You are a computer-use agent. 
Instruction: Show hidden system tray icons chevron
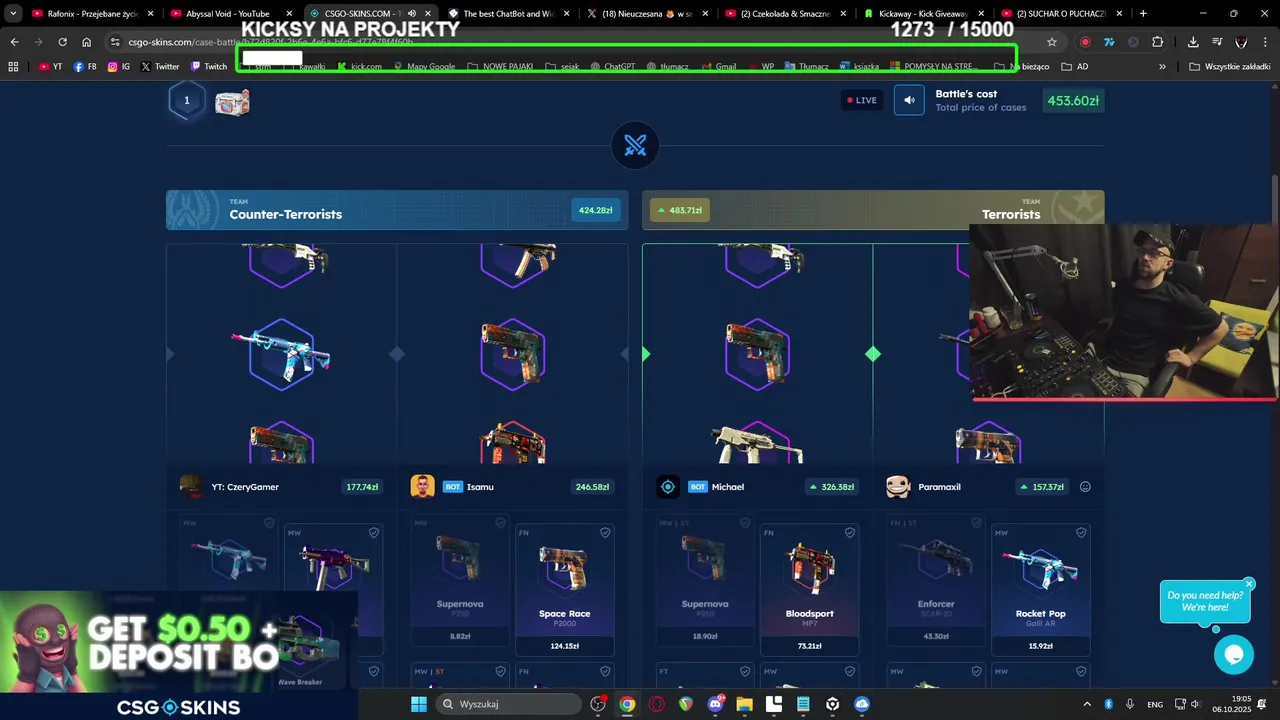click(1087, 704)
